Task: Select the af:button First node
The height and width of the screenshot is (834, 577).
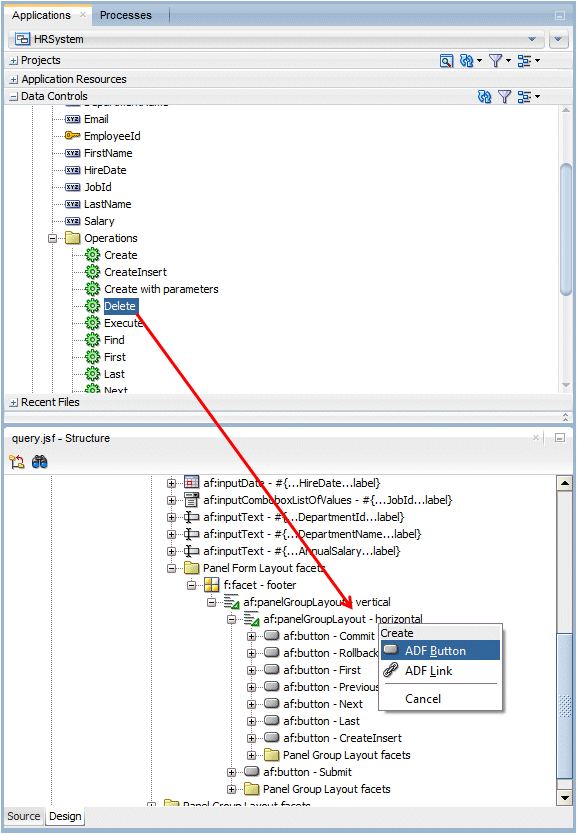Action: [322, 670]
